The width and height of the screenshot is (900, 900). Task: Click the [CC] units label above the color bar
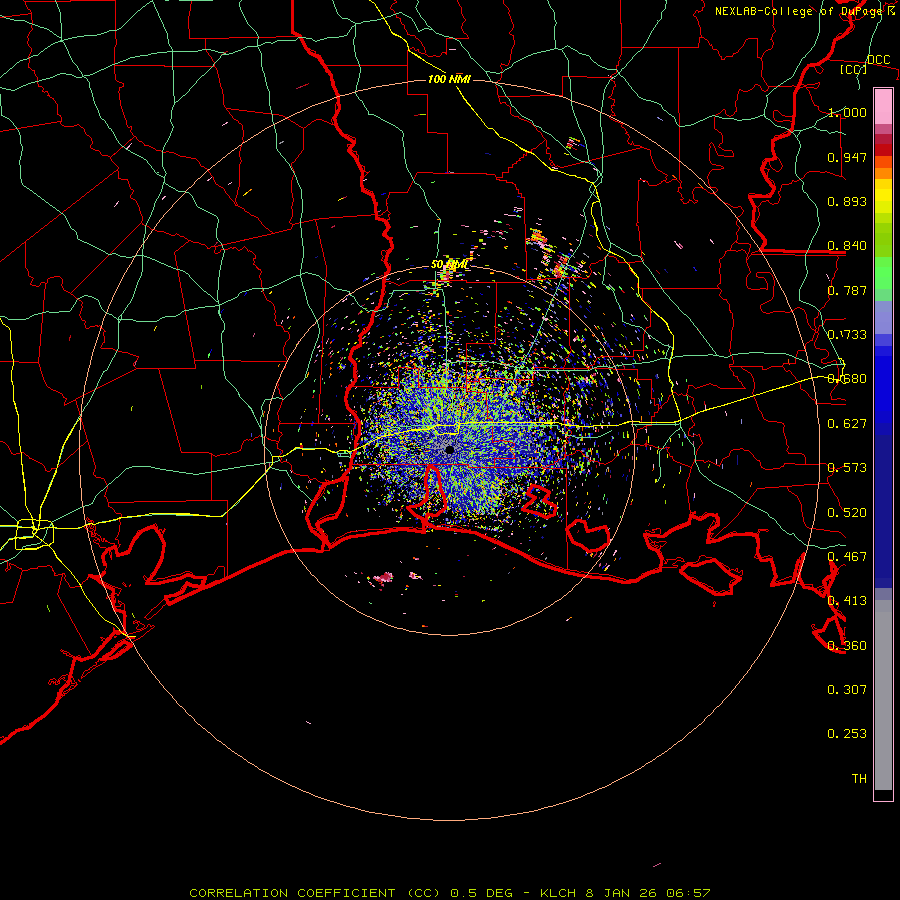point(854,69)
